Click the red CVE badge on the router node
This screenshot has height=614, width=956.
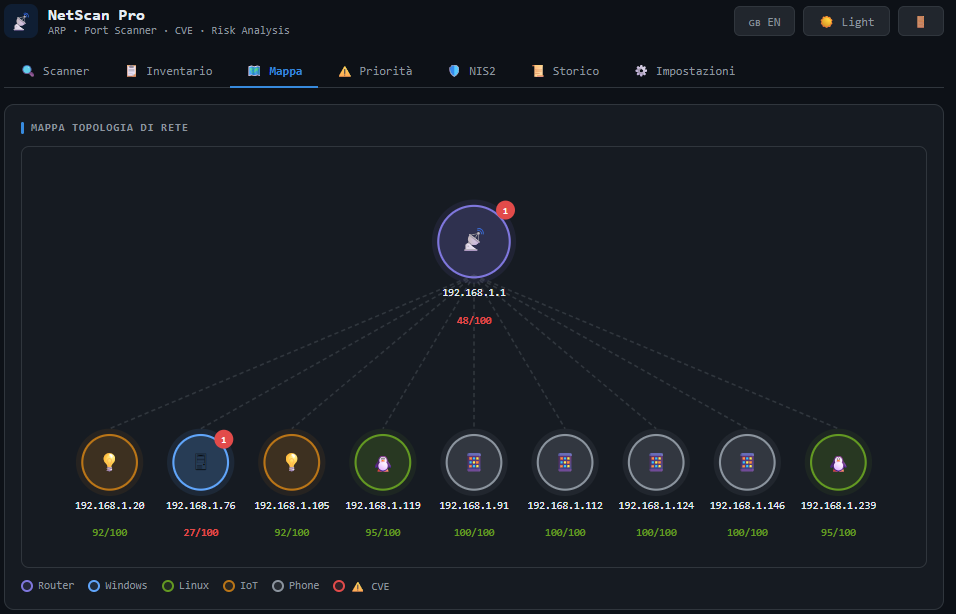point(505,210)
